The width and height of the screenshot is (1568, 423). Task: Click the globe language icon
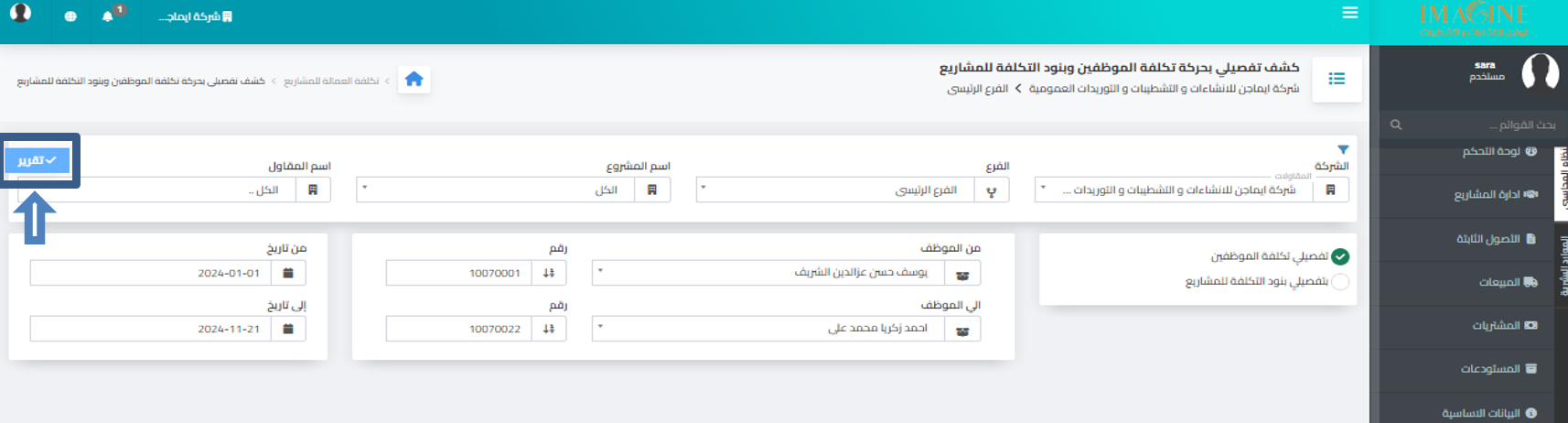pyautogui.click(x=70, y=16)
